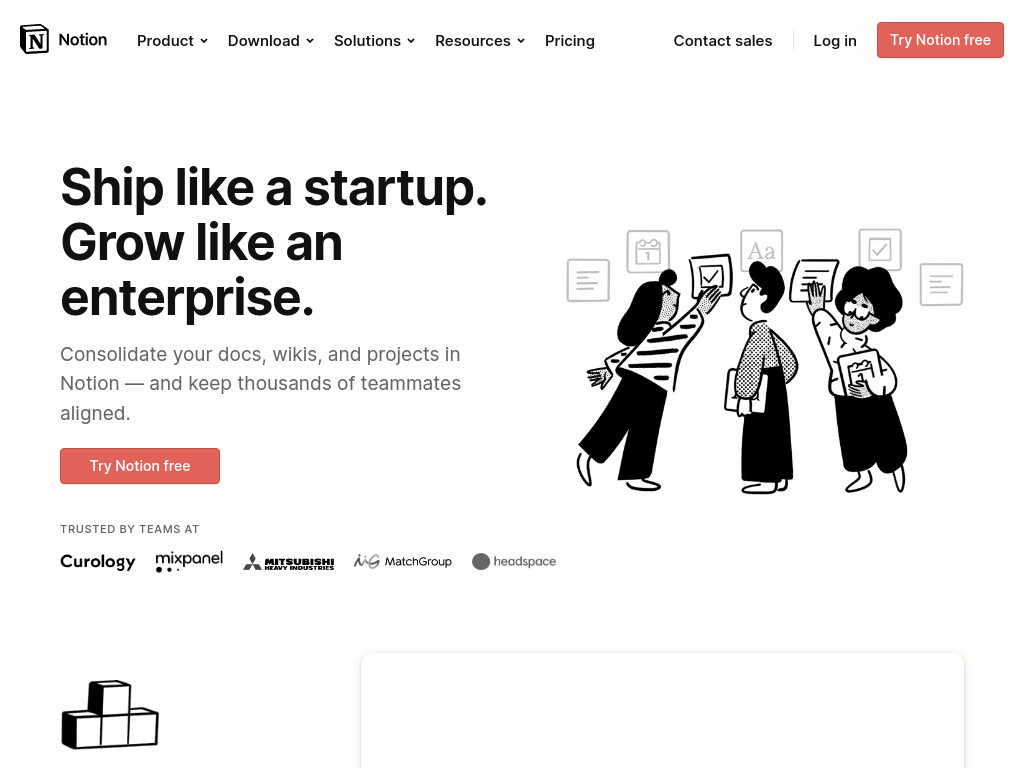1024x768 pixels.
Task: Click the calendar icon in hero illustration
Action: 648,251
